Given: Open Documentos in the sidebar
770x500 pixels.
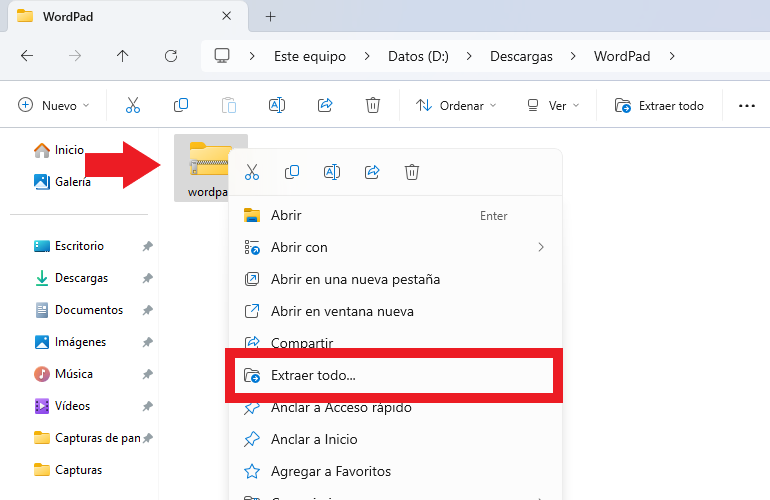Looking at the screenshot, I should tap(79, 310).
